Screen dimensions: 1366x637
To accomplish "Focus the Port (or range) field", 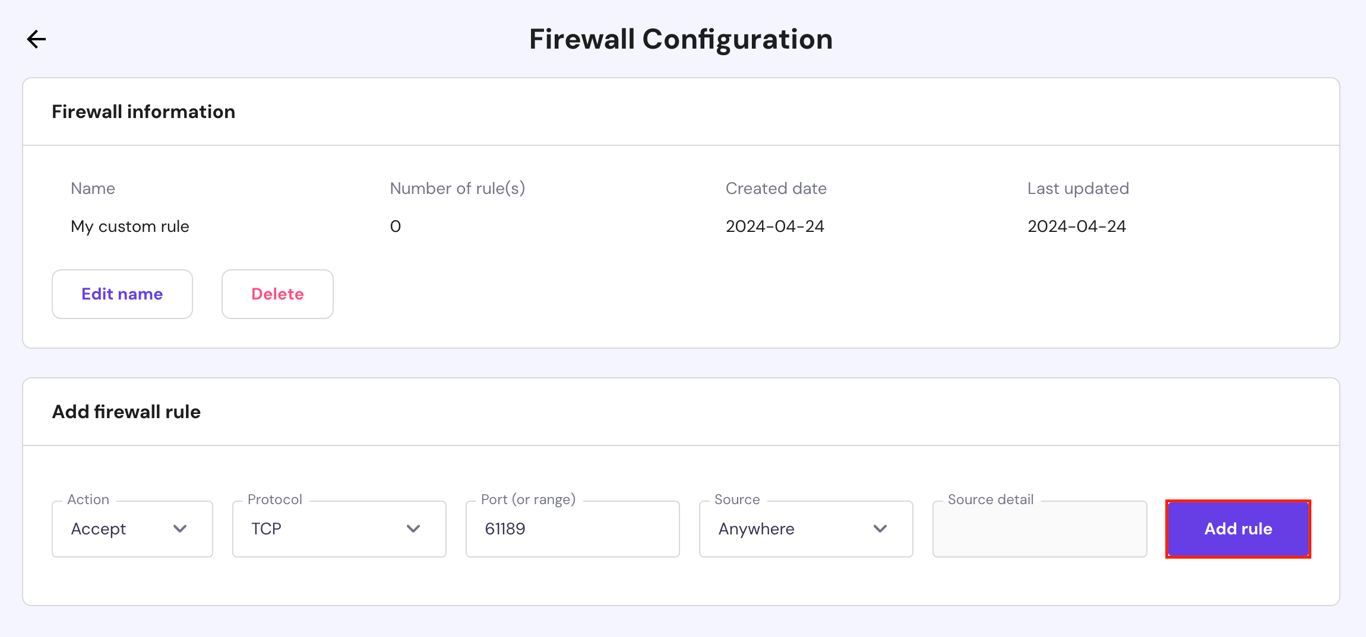I will coord(572,529).
